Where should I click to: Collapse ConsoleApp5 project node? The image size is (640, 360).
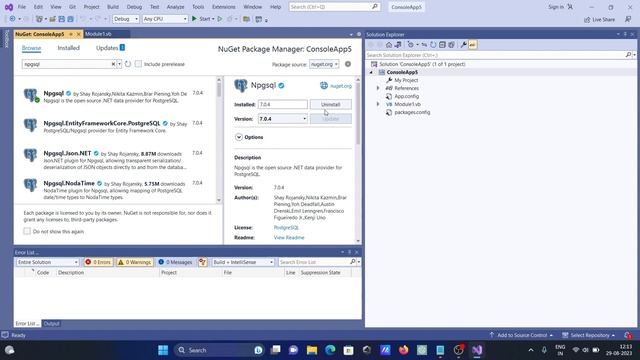tap(371, 72)
